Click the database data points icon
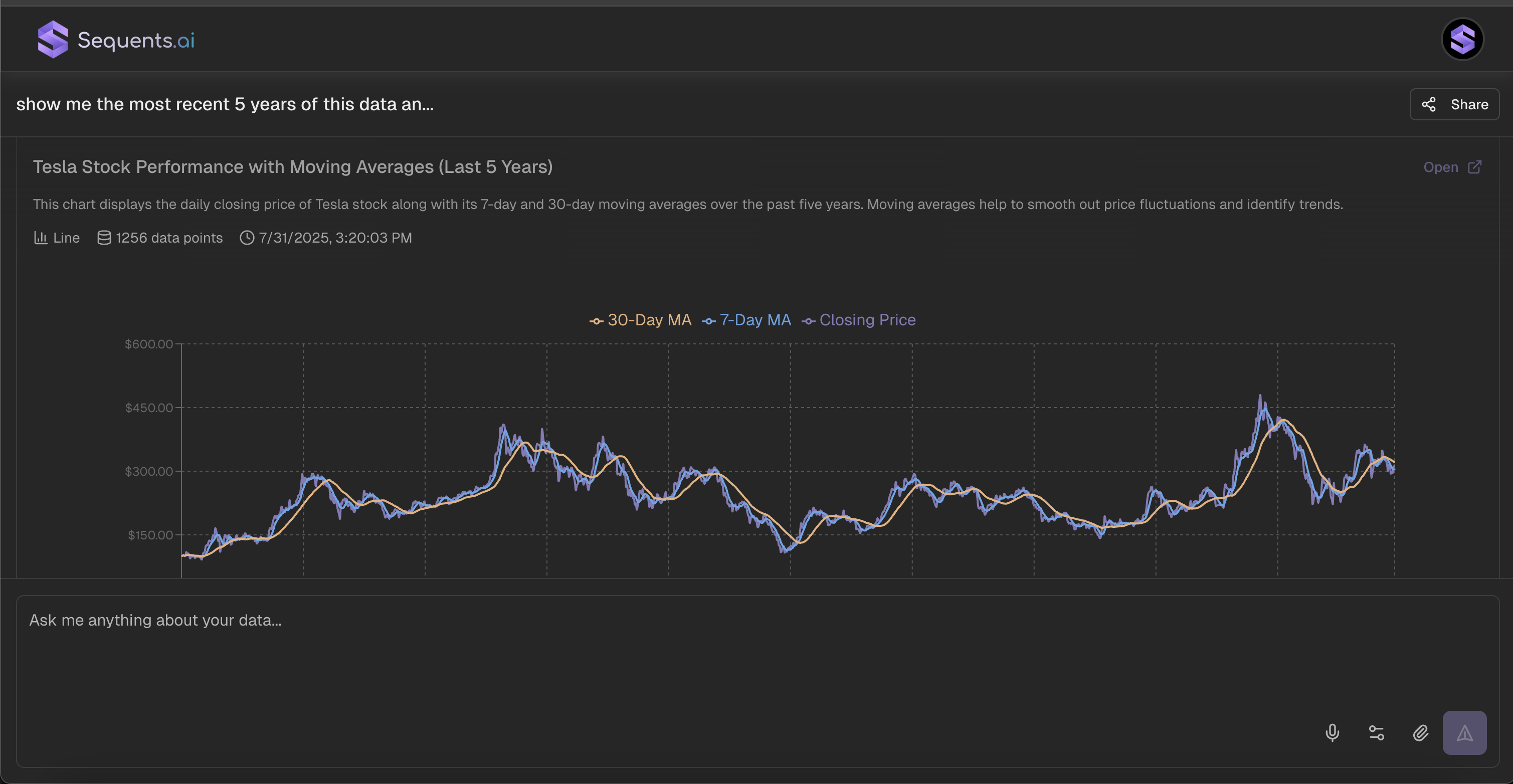Image resolution: width=1513 pixels, height=784 pixels. pos(104,238)
